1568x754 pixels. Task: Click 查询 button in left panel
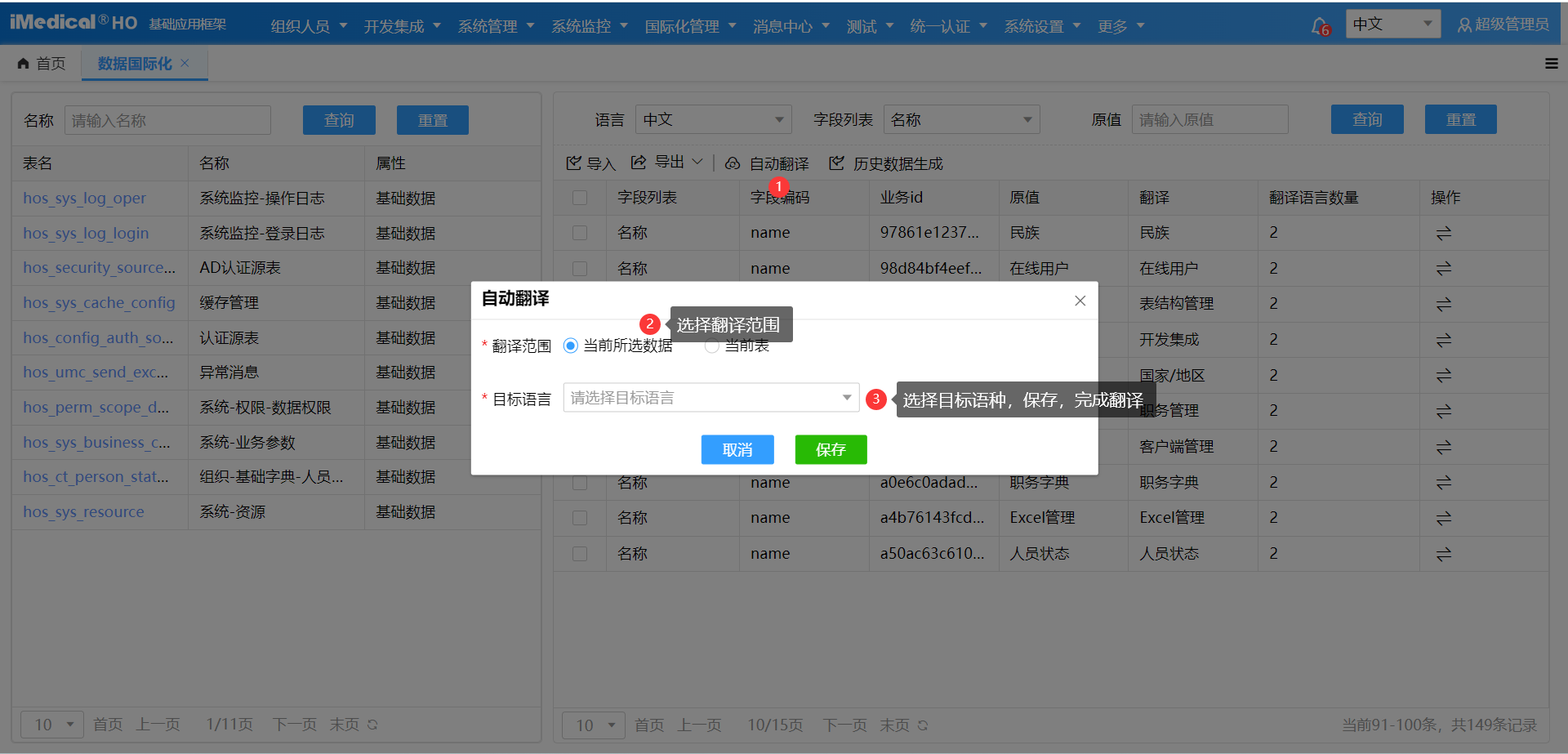[x=339, y=120]
